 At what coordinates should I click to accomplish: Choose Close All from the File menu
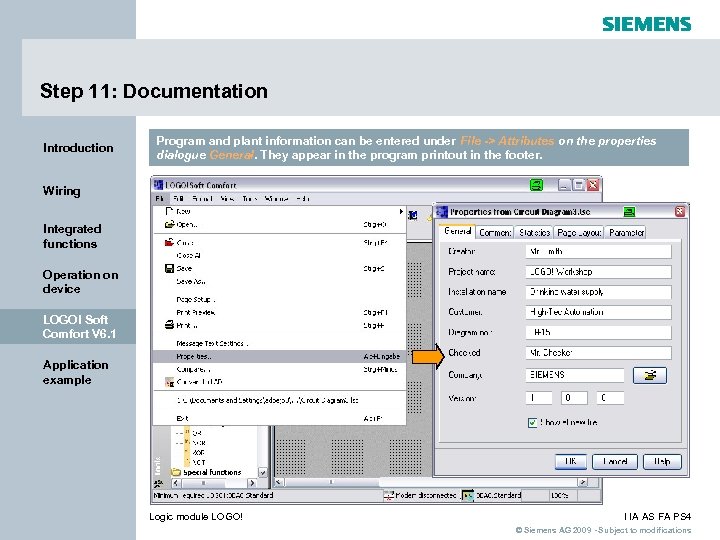[279, 255]
